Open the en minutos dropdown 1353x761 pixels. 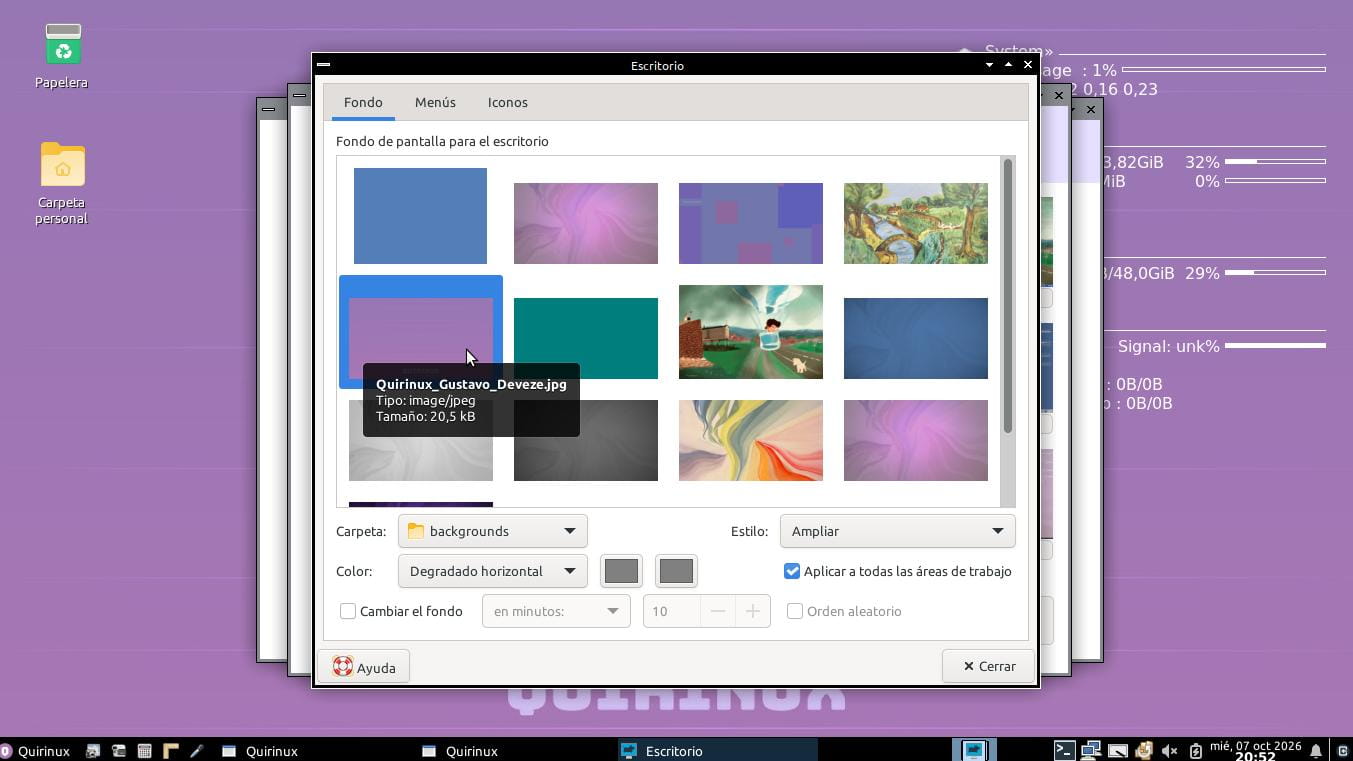tap(556, 611)
